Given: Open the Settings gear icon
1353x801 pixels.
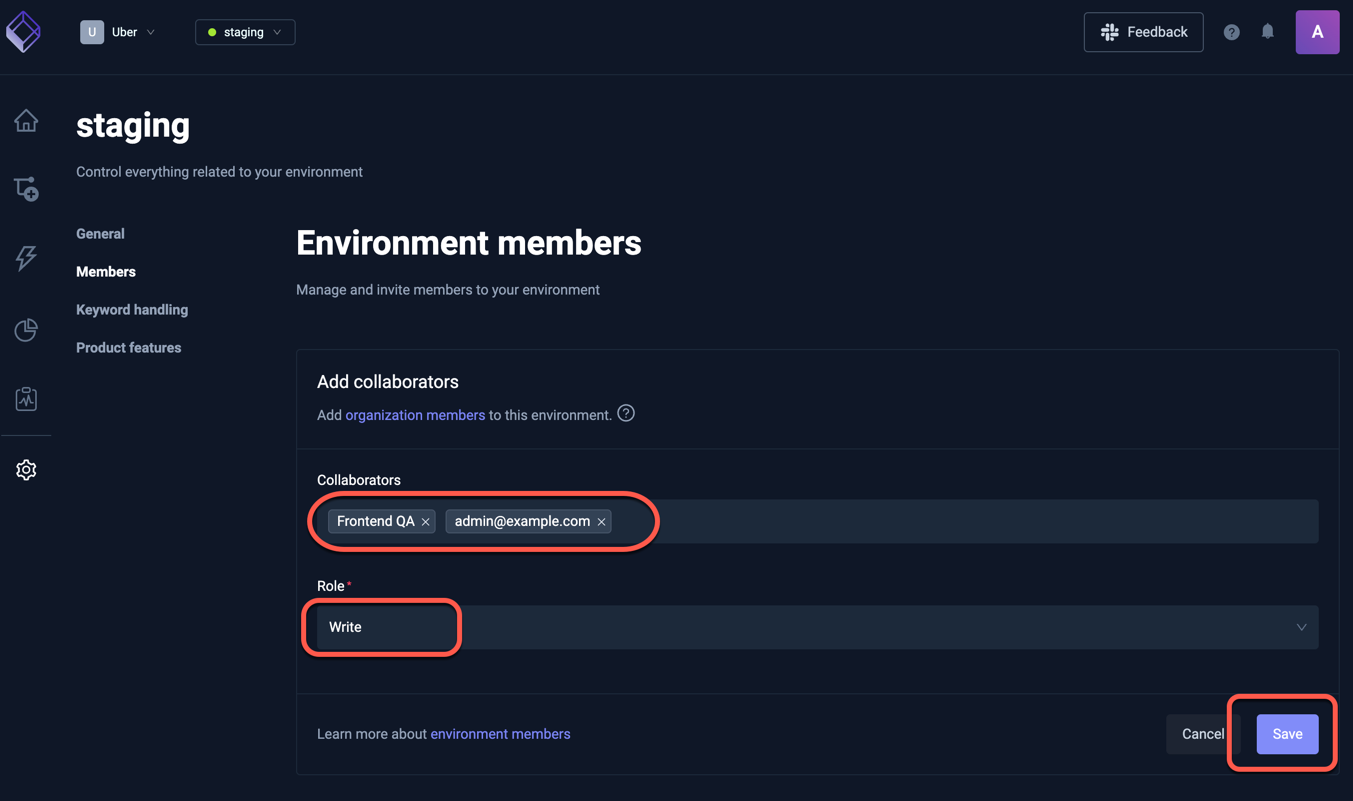Looking at the screenshot, I should (26, 469).
